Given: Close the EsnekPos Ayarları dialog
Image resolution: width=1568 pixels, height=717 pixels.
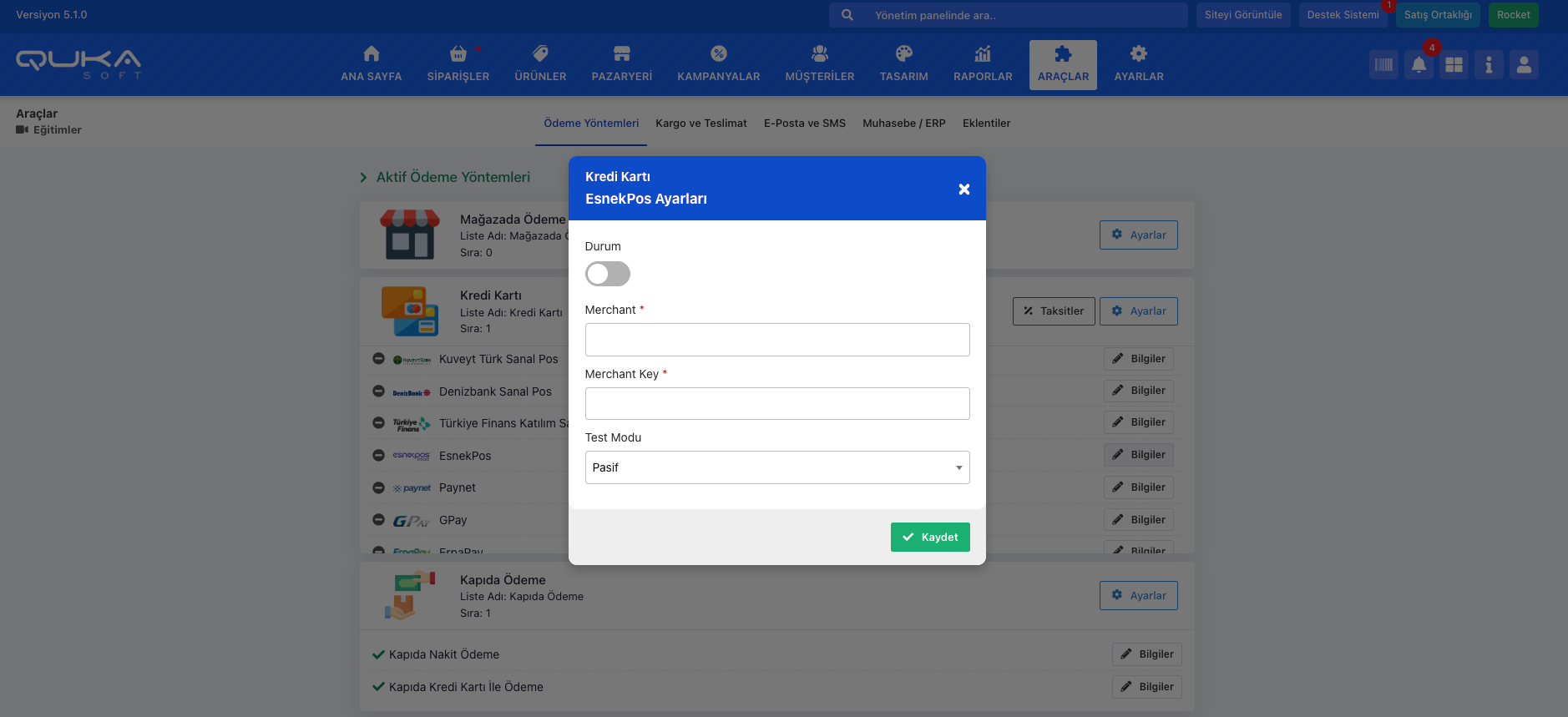Looking at the screenshot, I should tap(964, 189).
